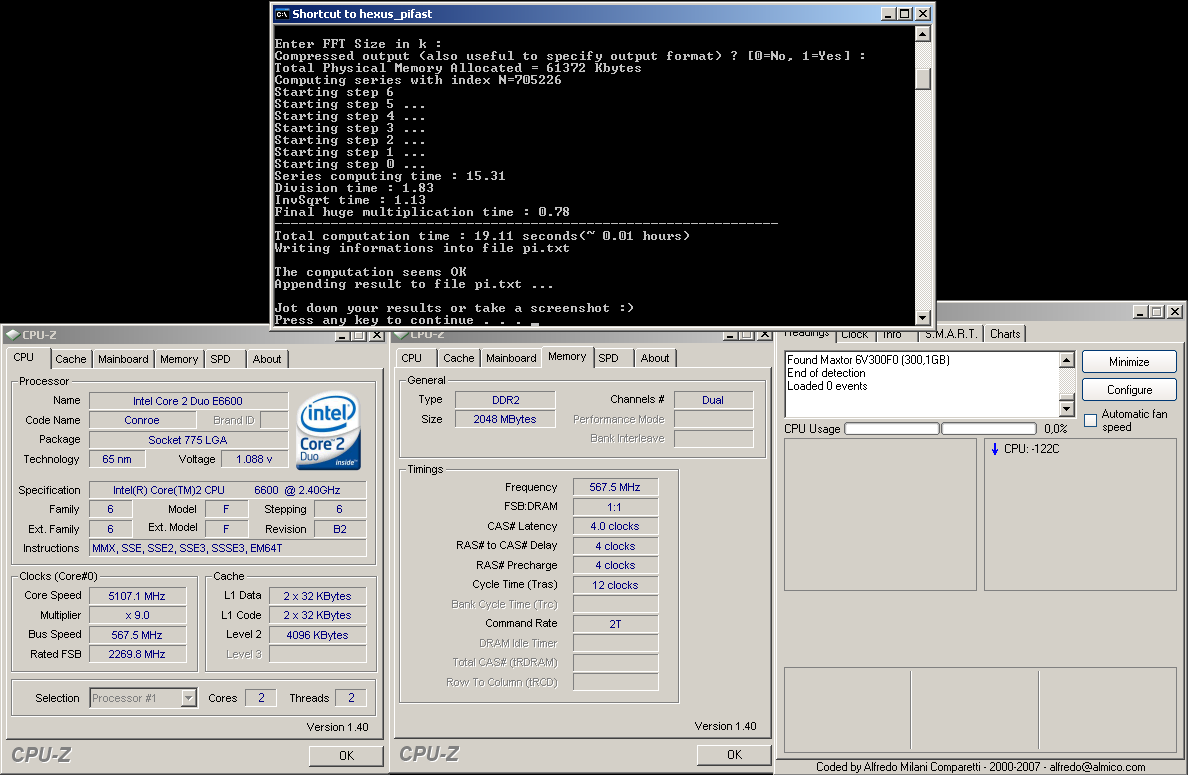The width and height of the screenshot is (1188, 775).
Task: Click the SpeedFan Minimize button
Action: click(x=1129, y=361)
